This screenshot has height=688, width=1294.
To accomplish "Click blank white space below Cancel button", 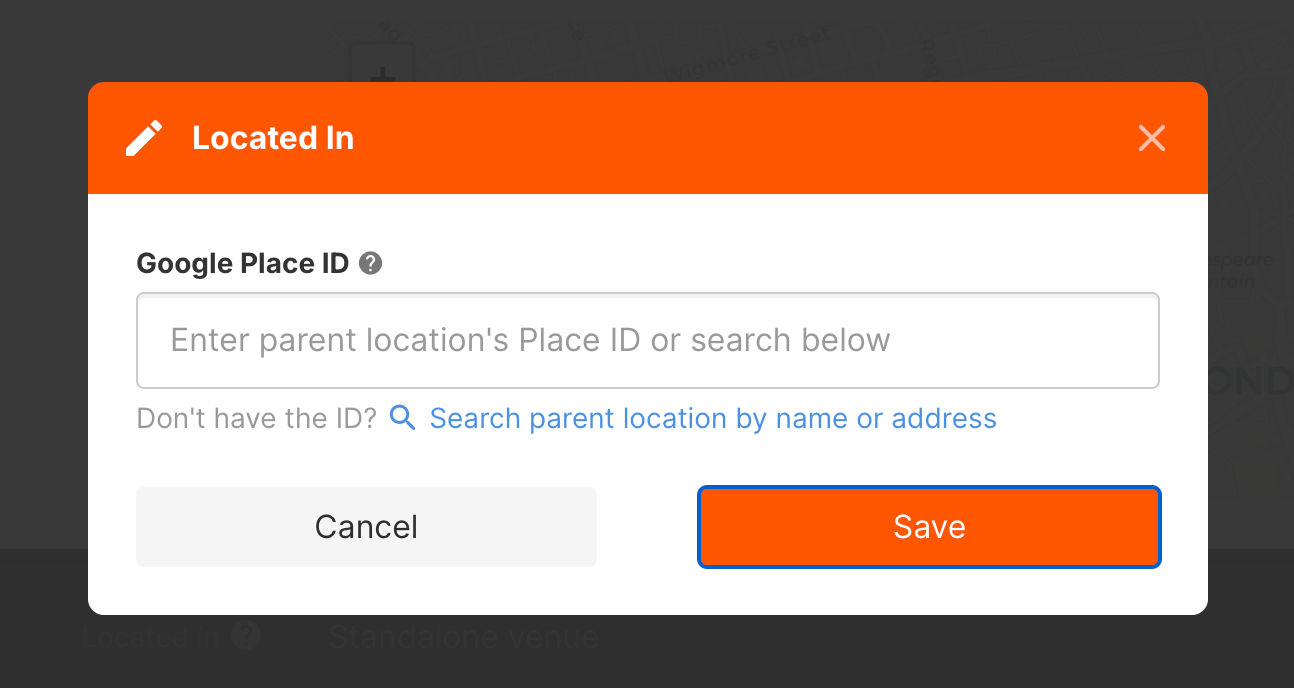I will 366,590.
